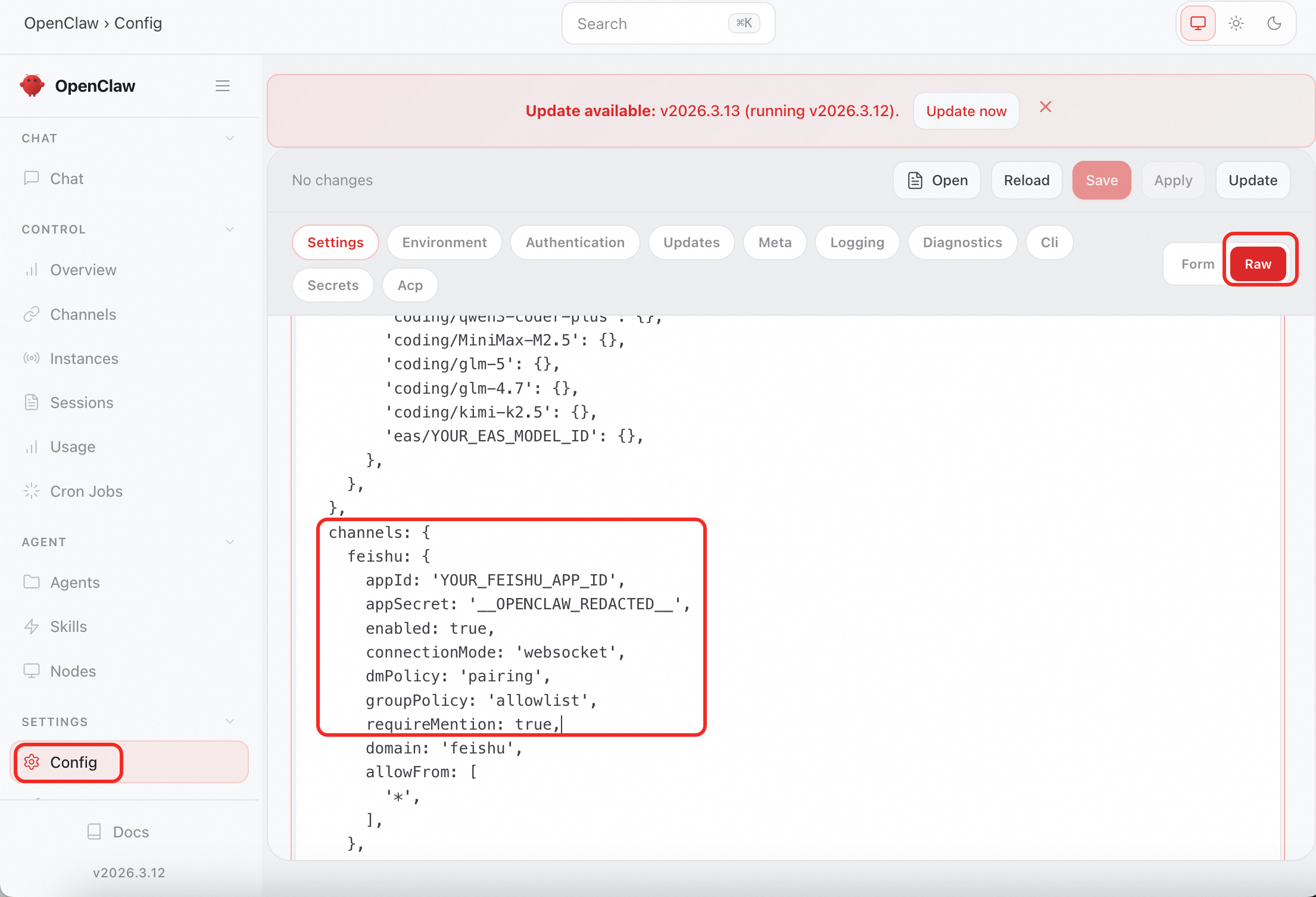This screenshot has width=1316, height=897.
Task: Select the Settings config tab
Action: (335, 242)
